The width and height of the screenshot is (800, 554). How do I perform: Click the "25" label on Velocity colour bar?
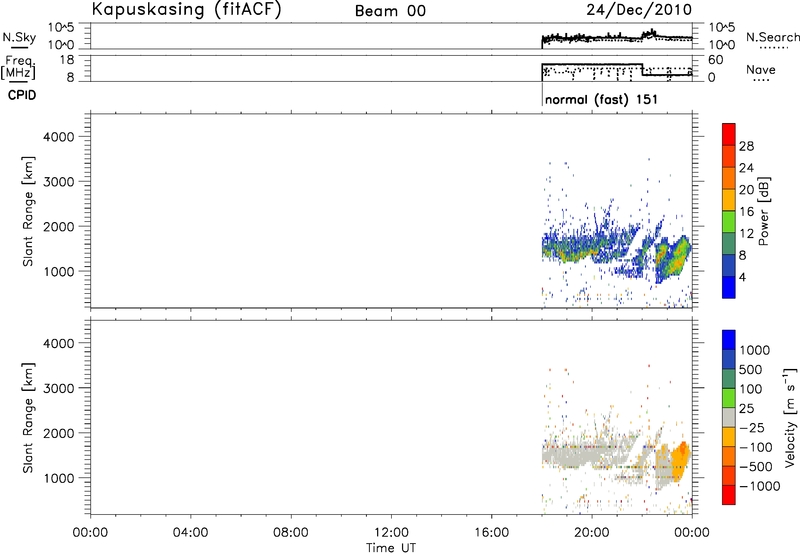coord(746,409)
